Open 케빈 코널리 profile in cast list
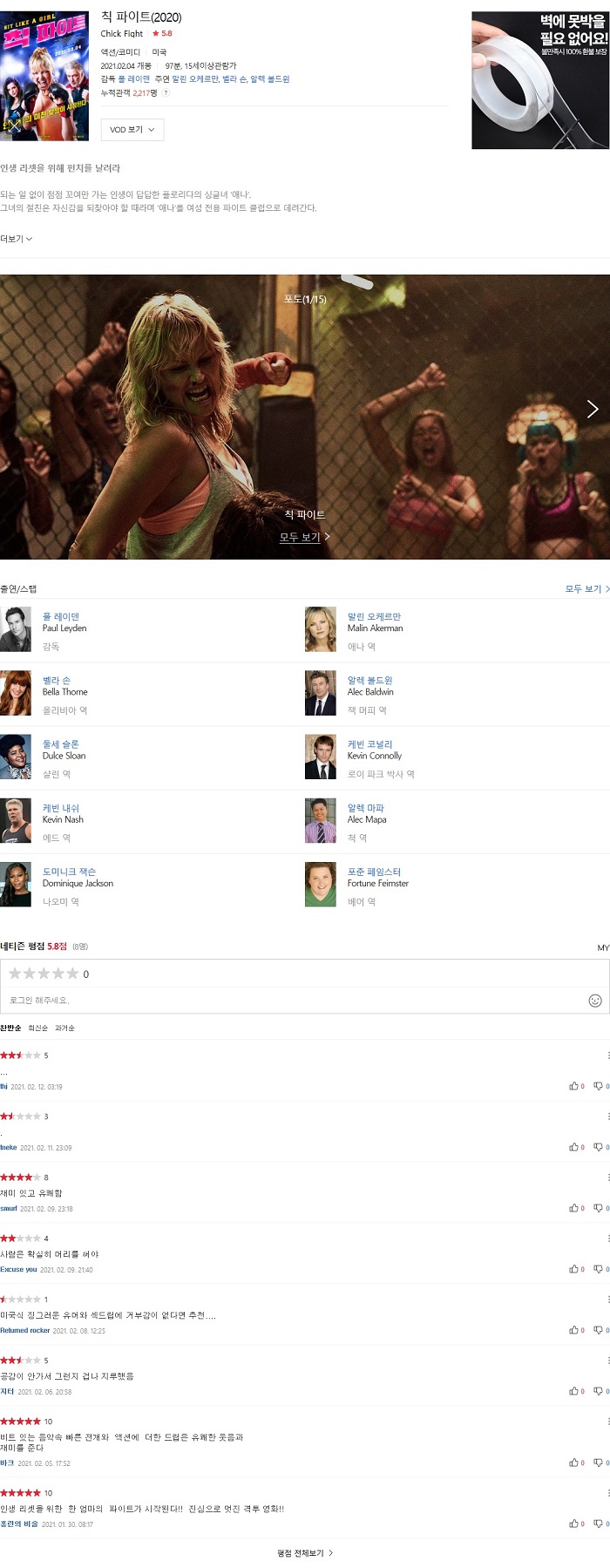The width and height of the screenshot is (610, 1568). (370, 744)
